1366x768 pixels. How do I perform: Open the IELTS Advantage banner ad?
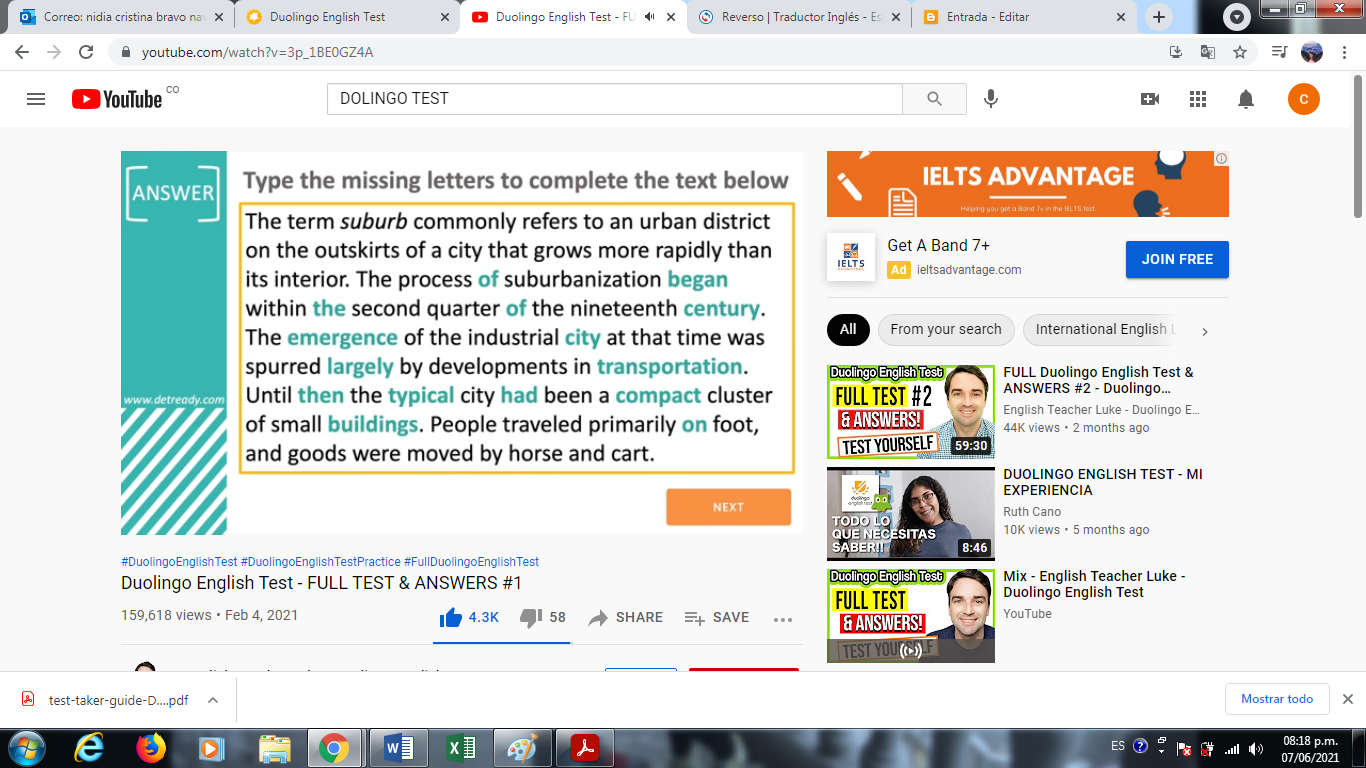click(1028, 184)
